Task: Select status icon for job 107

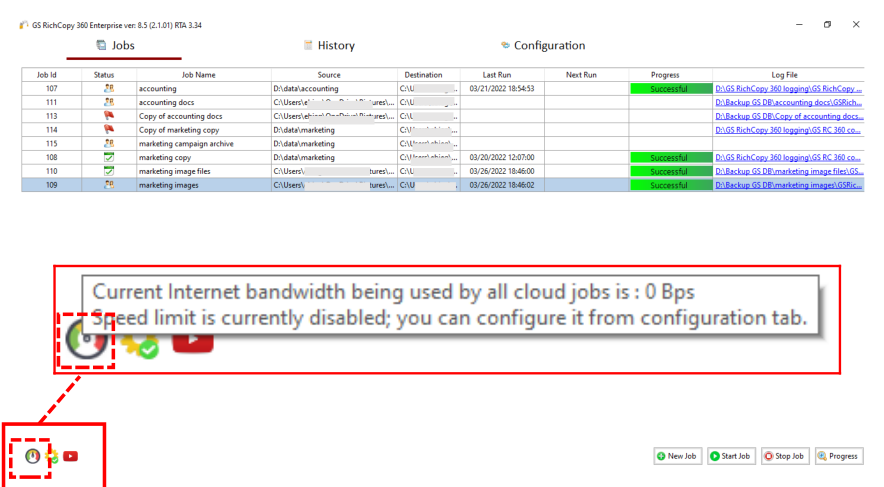Action: (x=109, y=88)
